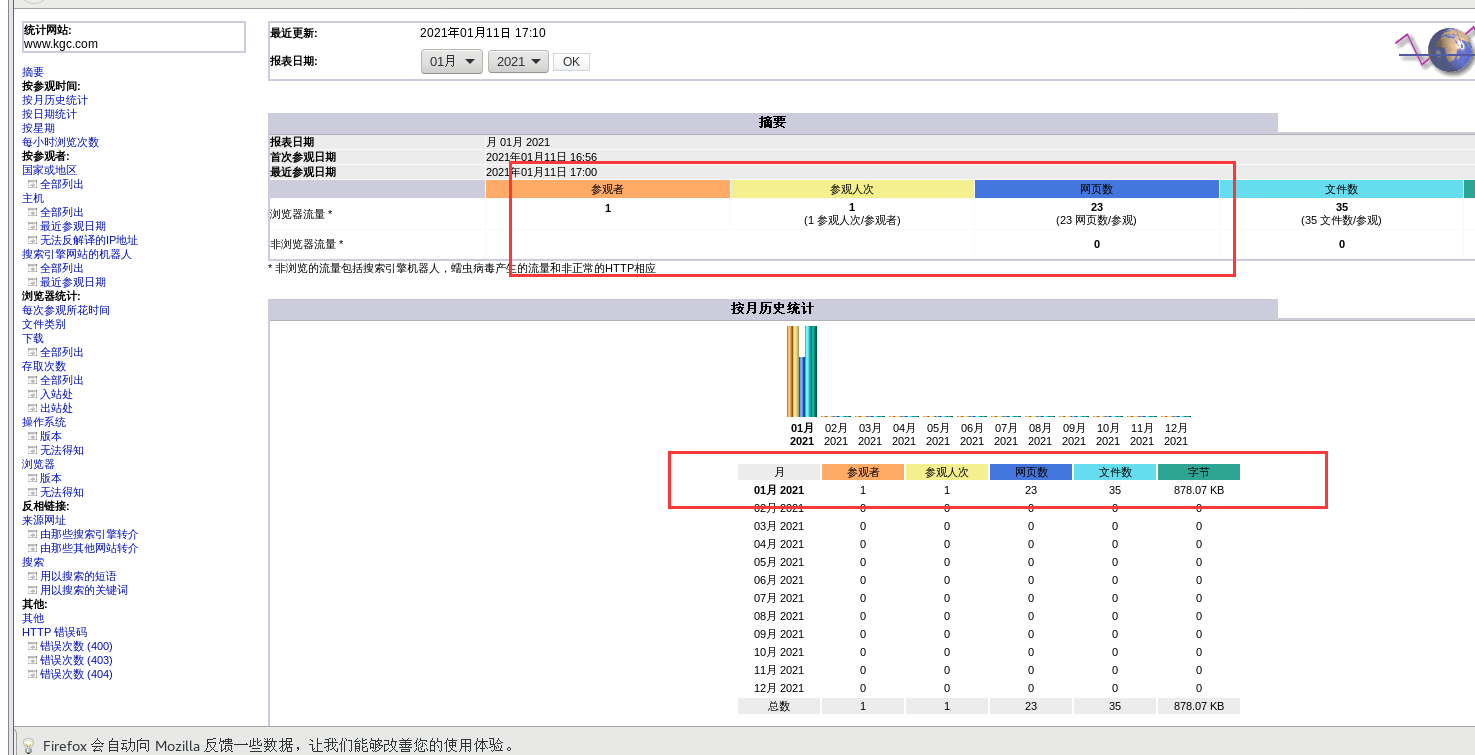Click the icon beside 错误次数 (404)
Image resolution: width=1475 pixels, height=755 pixels.
pyautogui.click(x=34, y=674)
